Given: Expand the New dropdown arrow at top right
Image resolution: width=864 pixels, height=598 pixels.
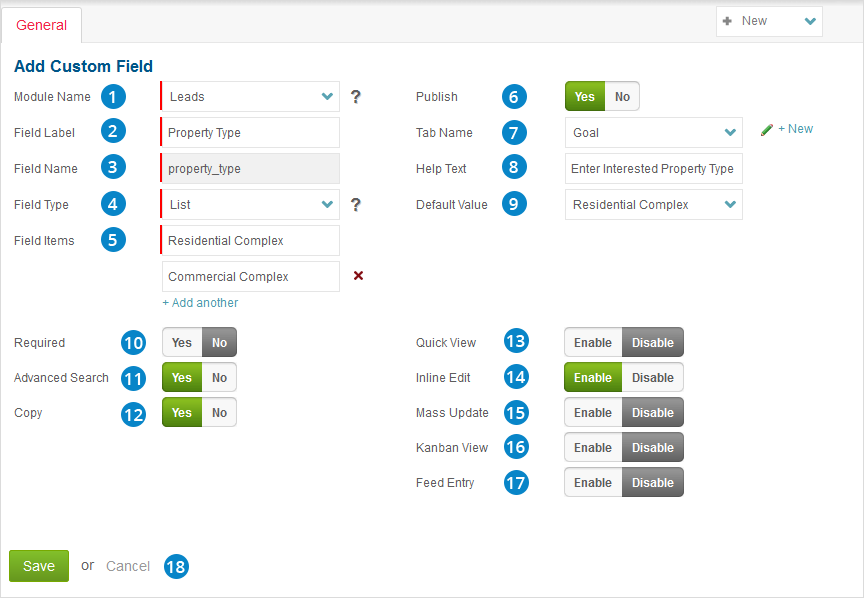Looking at the screenshot, I should [x=810, y=21].
